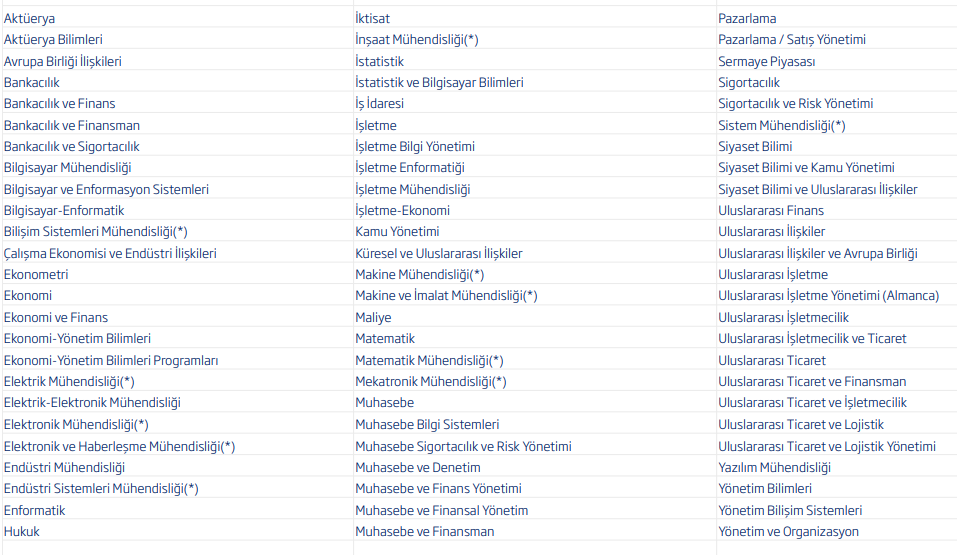Select İnşaat Mühendisliği(*) in middle column
The image size is (957, 555).
(x=417, y=40)
